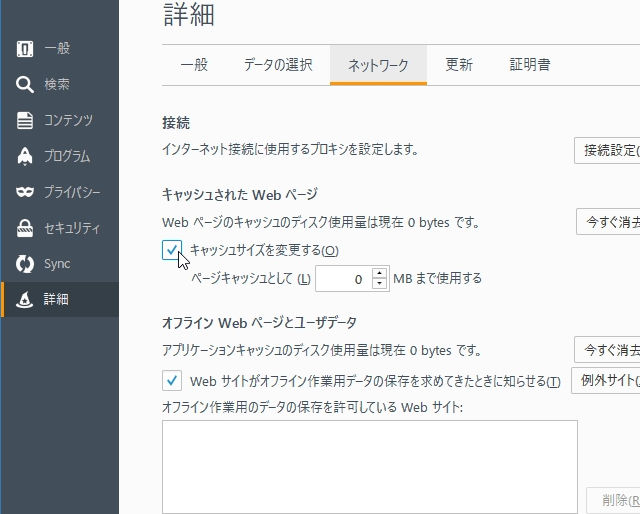The image size is (640, 514).
Task: Open the セキュリティ sidebar category label
Action: click(x=72, y=228)
